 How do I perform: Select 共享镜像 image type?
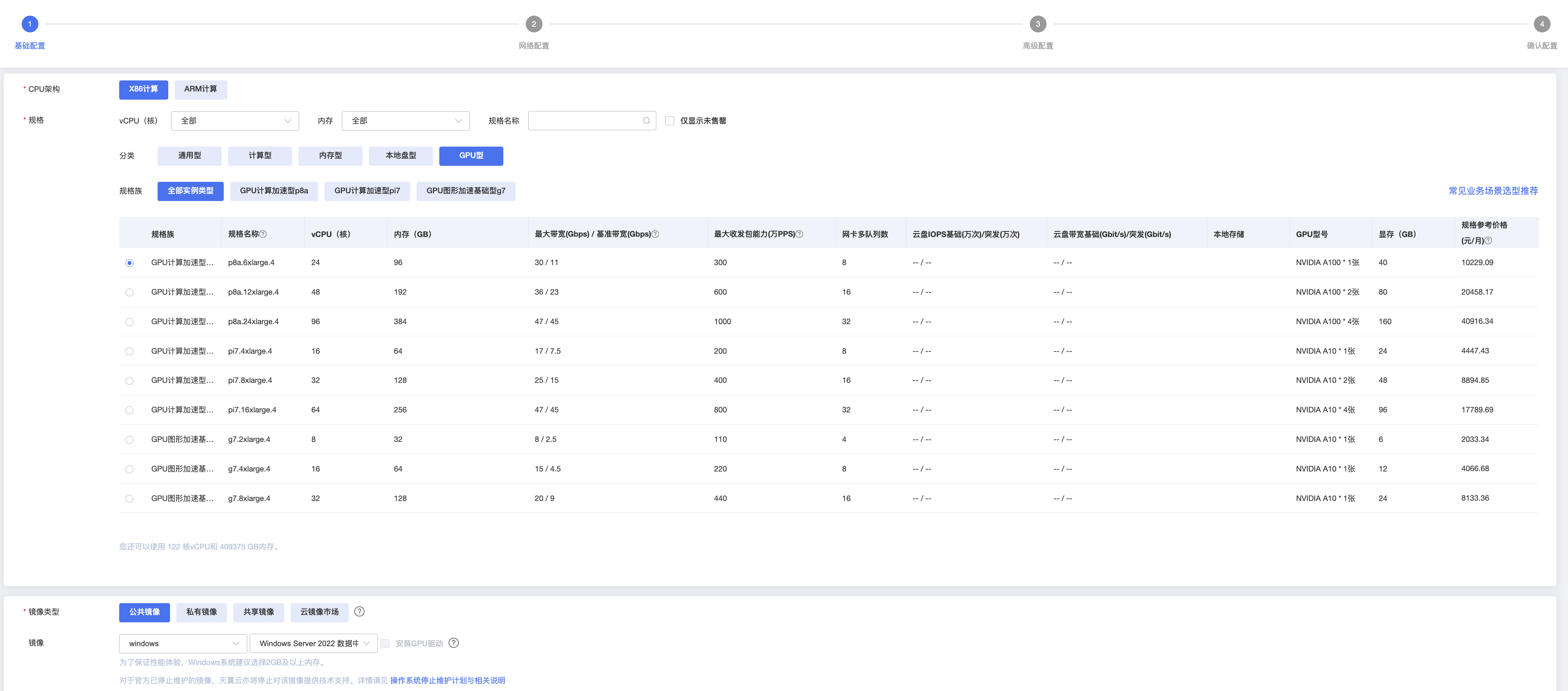(x=259, y=612)
